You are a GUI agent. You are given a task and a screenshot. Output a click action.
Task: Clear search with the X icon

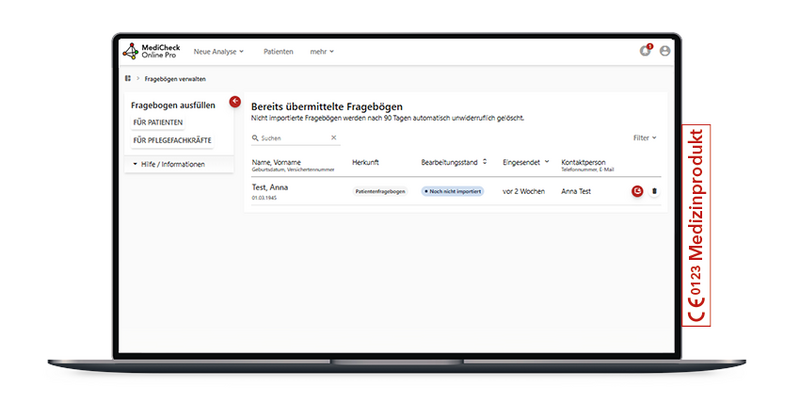[334, 138]
